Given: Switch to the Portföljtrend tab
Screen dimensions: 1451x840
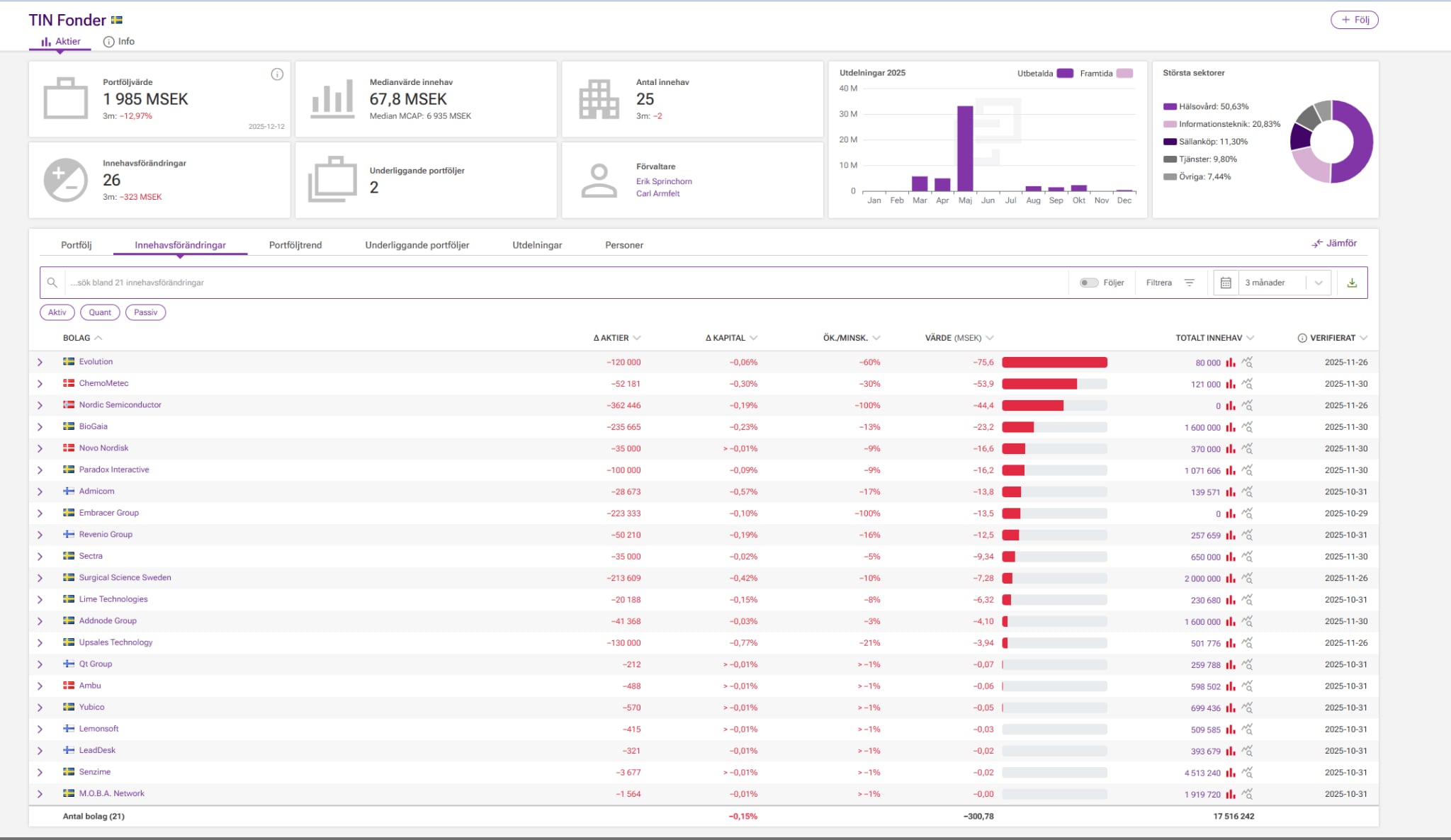Looking at the screenshot, I should [x=295, y=245].
